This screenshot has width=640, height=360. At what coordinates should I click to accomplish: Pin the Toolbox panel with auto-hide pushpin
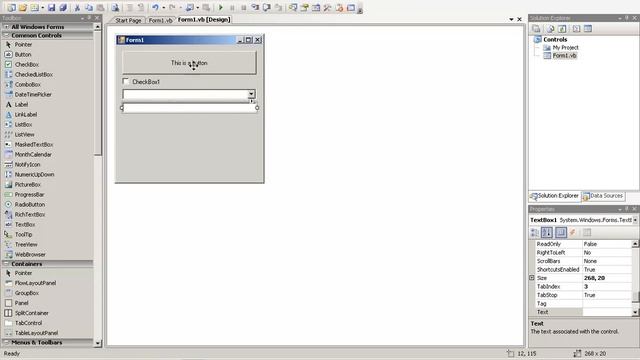[89, 18]
